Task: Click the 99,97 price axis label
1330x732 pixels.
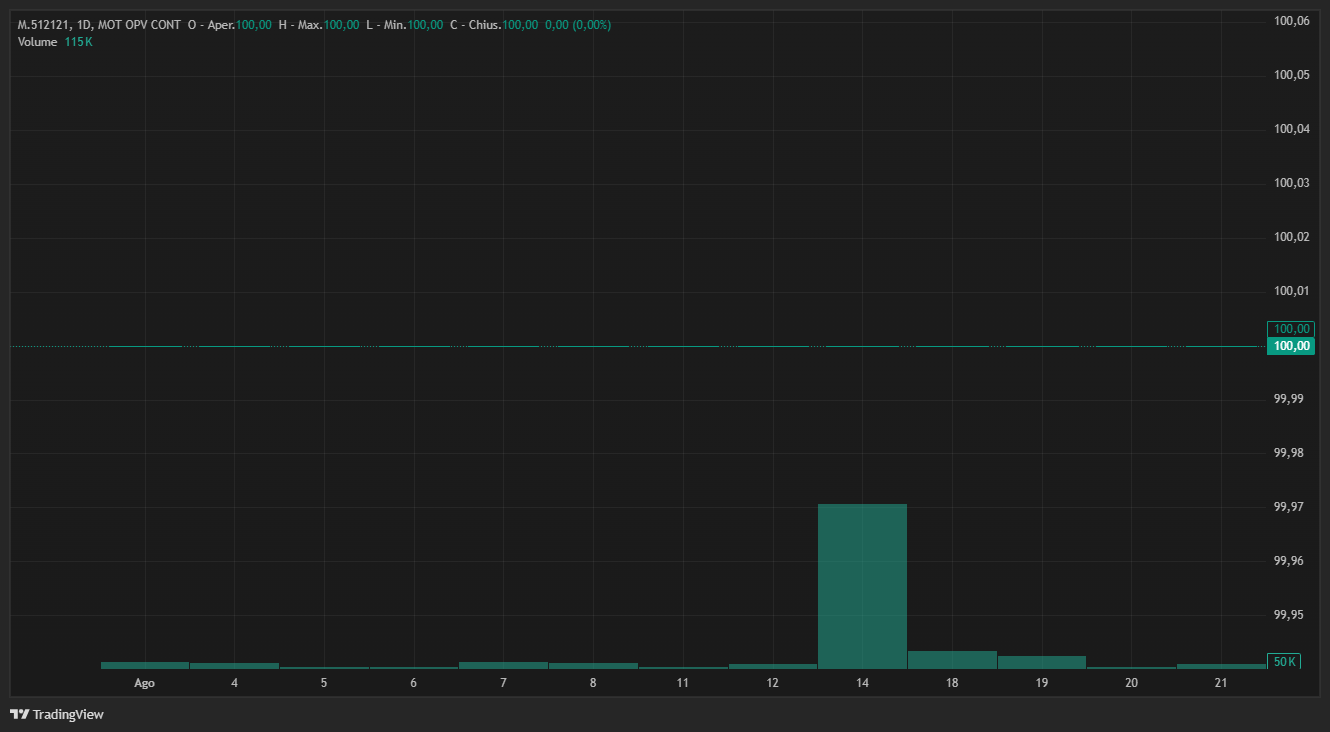Action: coord(1287,507)
